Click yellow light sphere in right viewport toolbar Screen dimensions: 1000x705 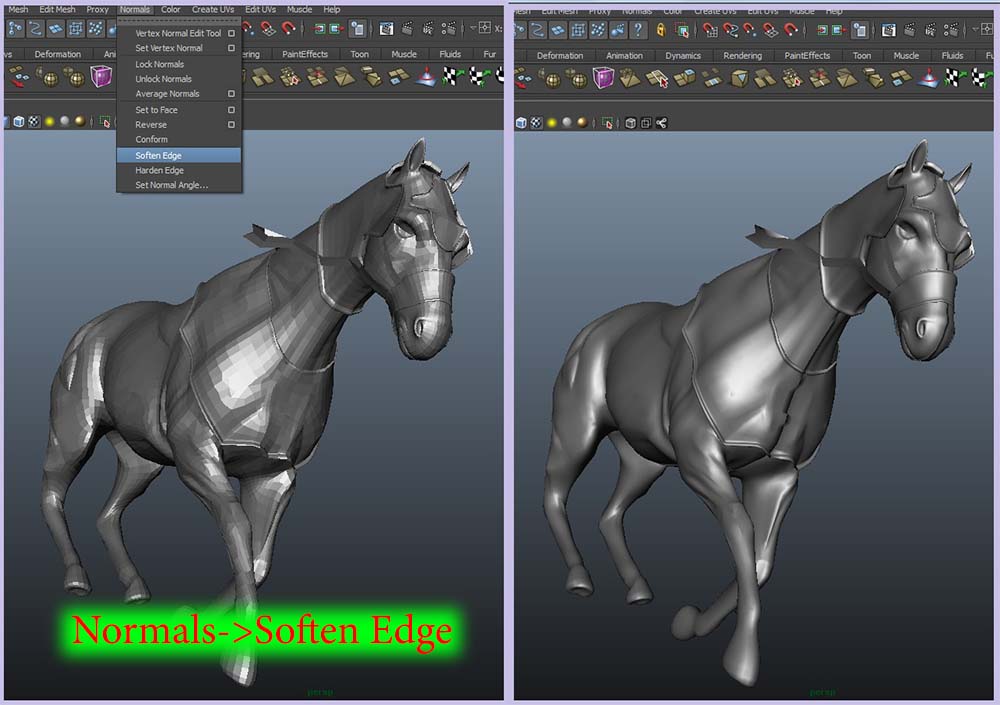point(552,122)
